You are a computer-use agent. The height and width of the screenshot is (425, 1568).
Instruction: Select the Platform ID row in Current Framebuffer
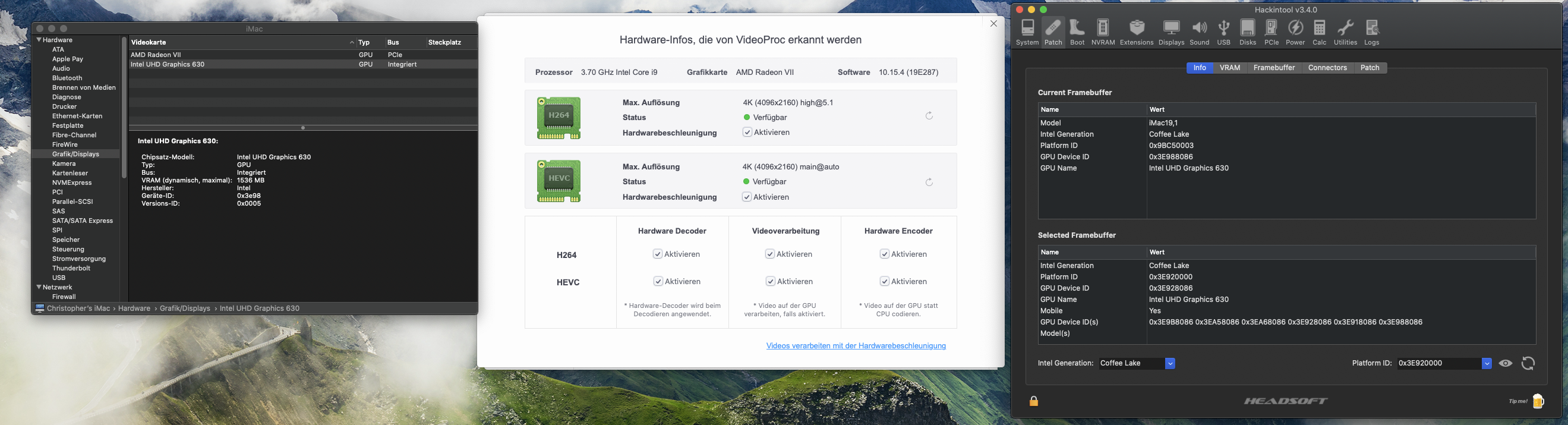(1287, 146)
